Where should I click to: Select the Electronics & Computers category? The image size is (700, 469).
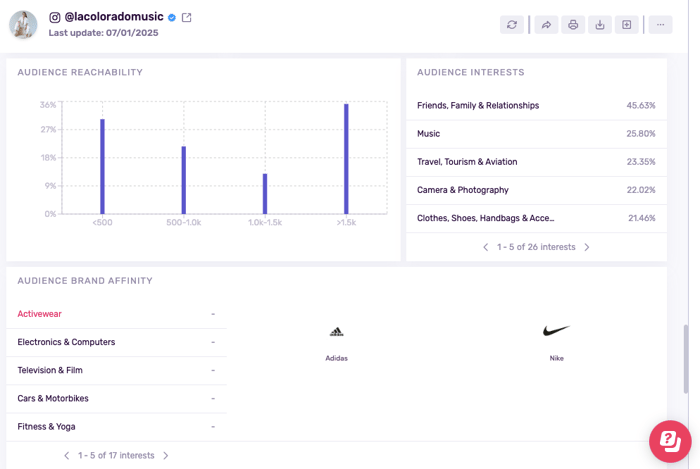(x=66, y=342)
